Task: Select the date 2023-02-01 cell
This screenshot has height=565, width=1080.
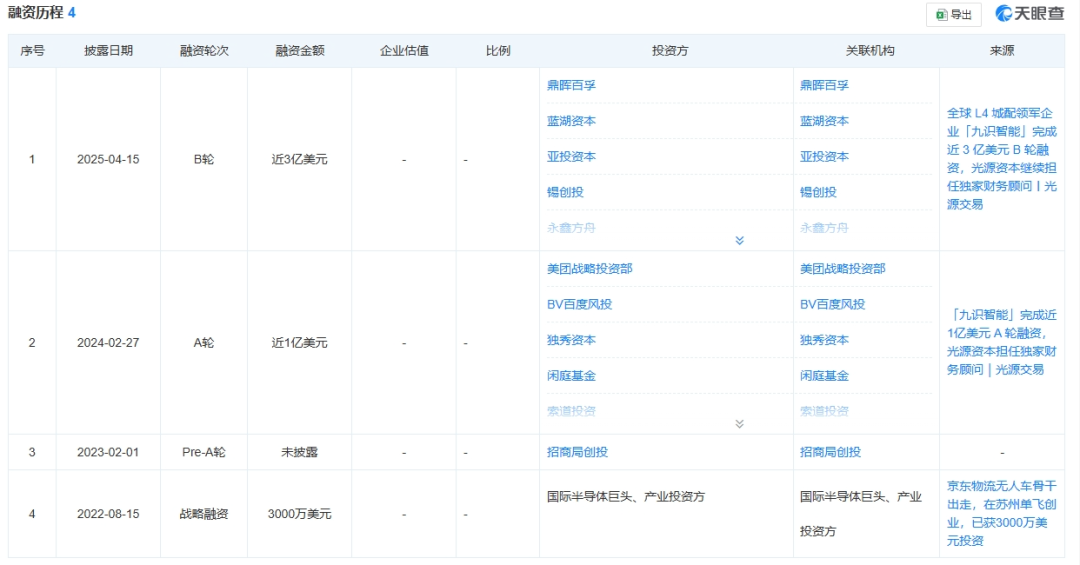Action: click(108, 453)
